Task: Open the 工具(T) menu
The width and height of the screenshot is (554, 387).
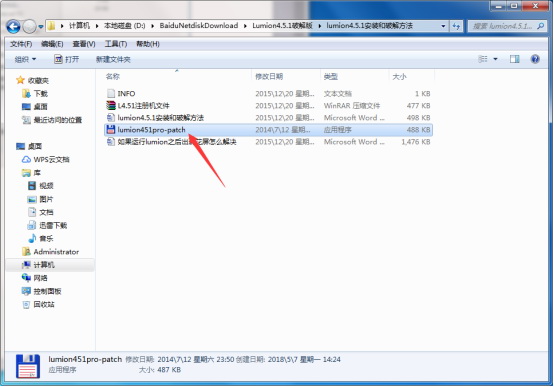Action: [116, 44]
